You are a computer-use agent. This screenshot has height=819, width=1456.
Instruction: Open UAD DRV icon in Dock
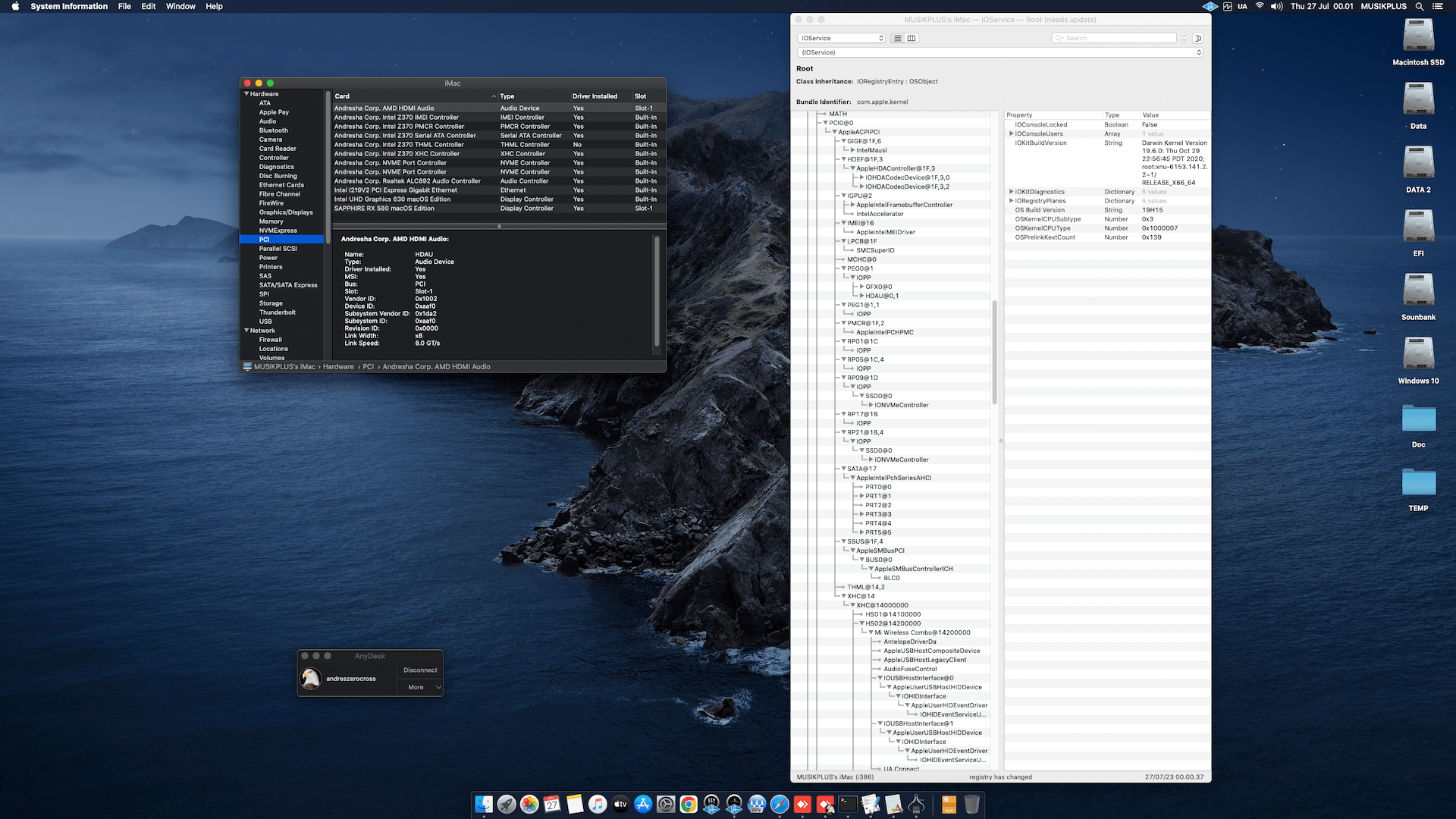[757, 805]
